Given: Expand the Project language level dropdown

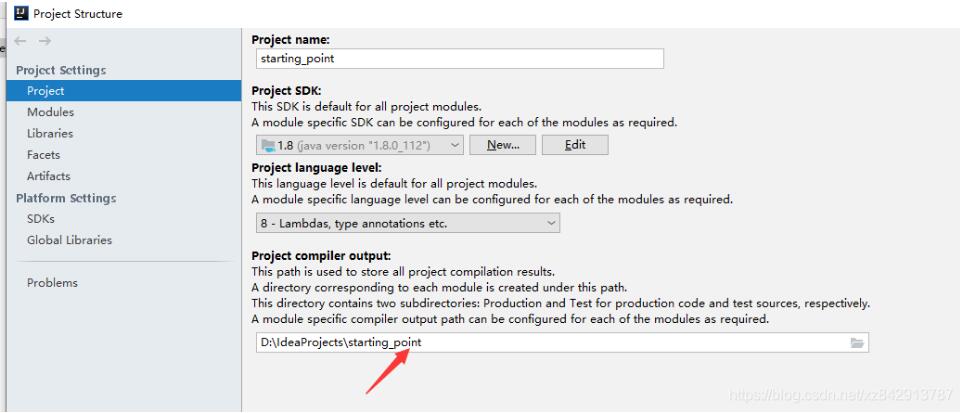Looking at the screenshot, I should coord(552,225).
